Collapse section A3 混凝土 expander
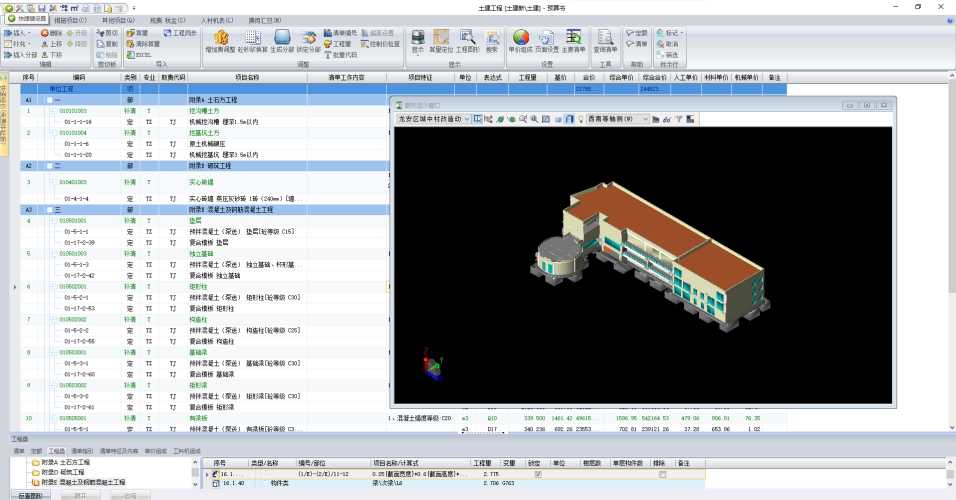956x500 pixels. click(50, 210)
